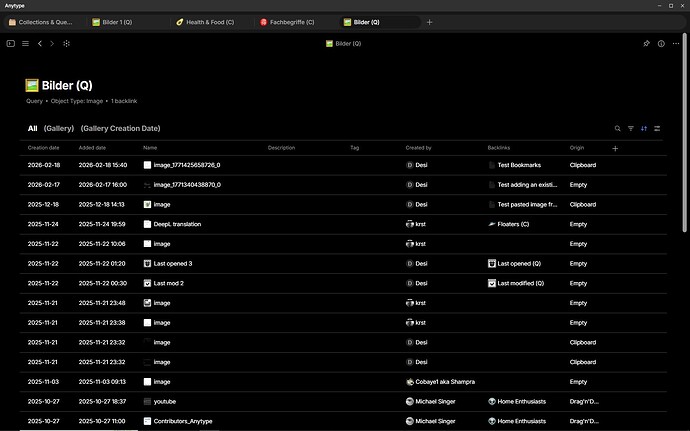Click added date 2025-11-22 10:06
Image resolution: width=690 pixels, height=431 pixels.
pyautogui.click(x=102, y=244)
